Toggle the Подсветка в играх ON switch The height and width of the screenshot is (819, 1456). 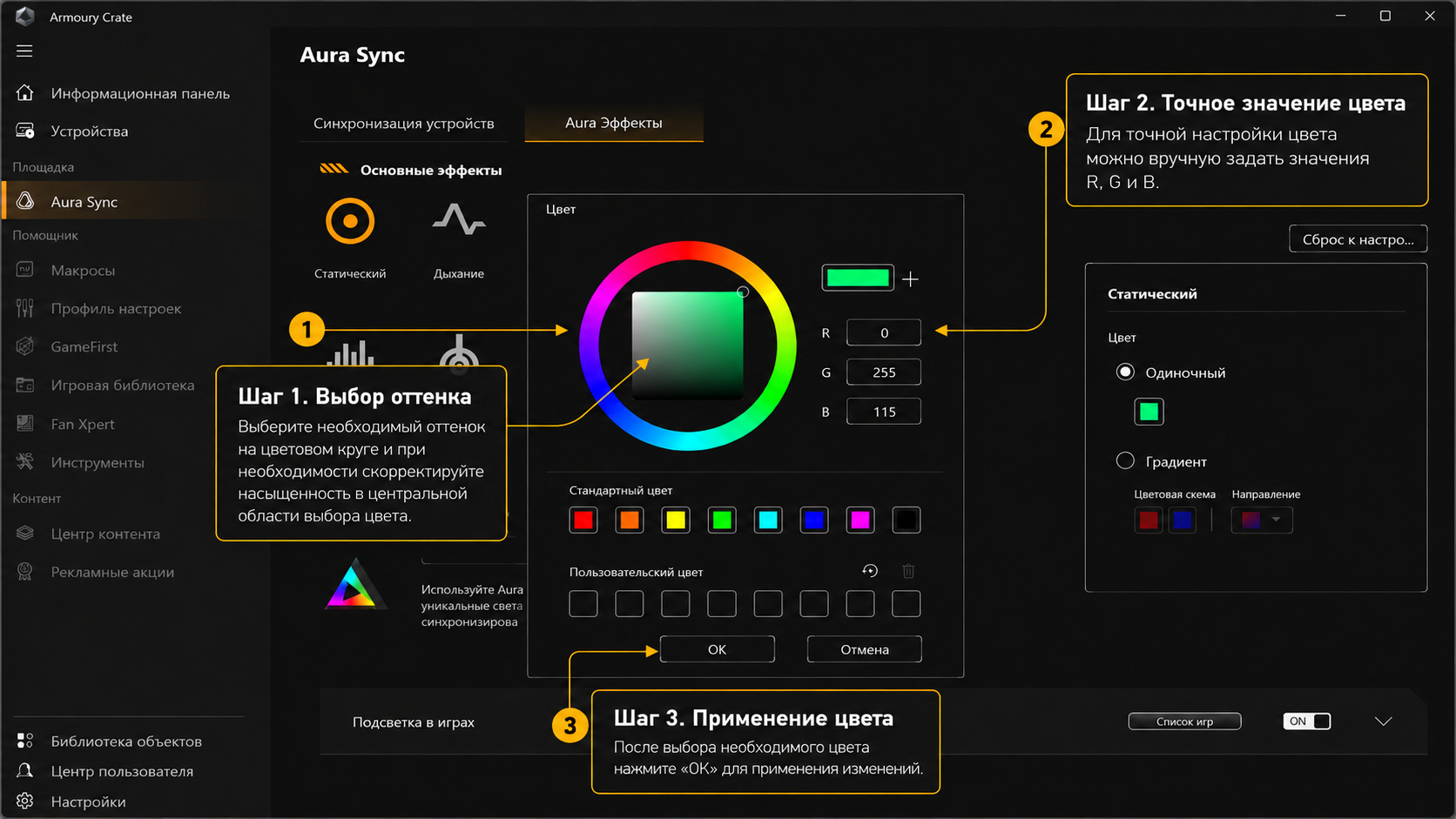pyautogui.click(x=1307, y=721)
